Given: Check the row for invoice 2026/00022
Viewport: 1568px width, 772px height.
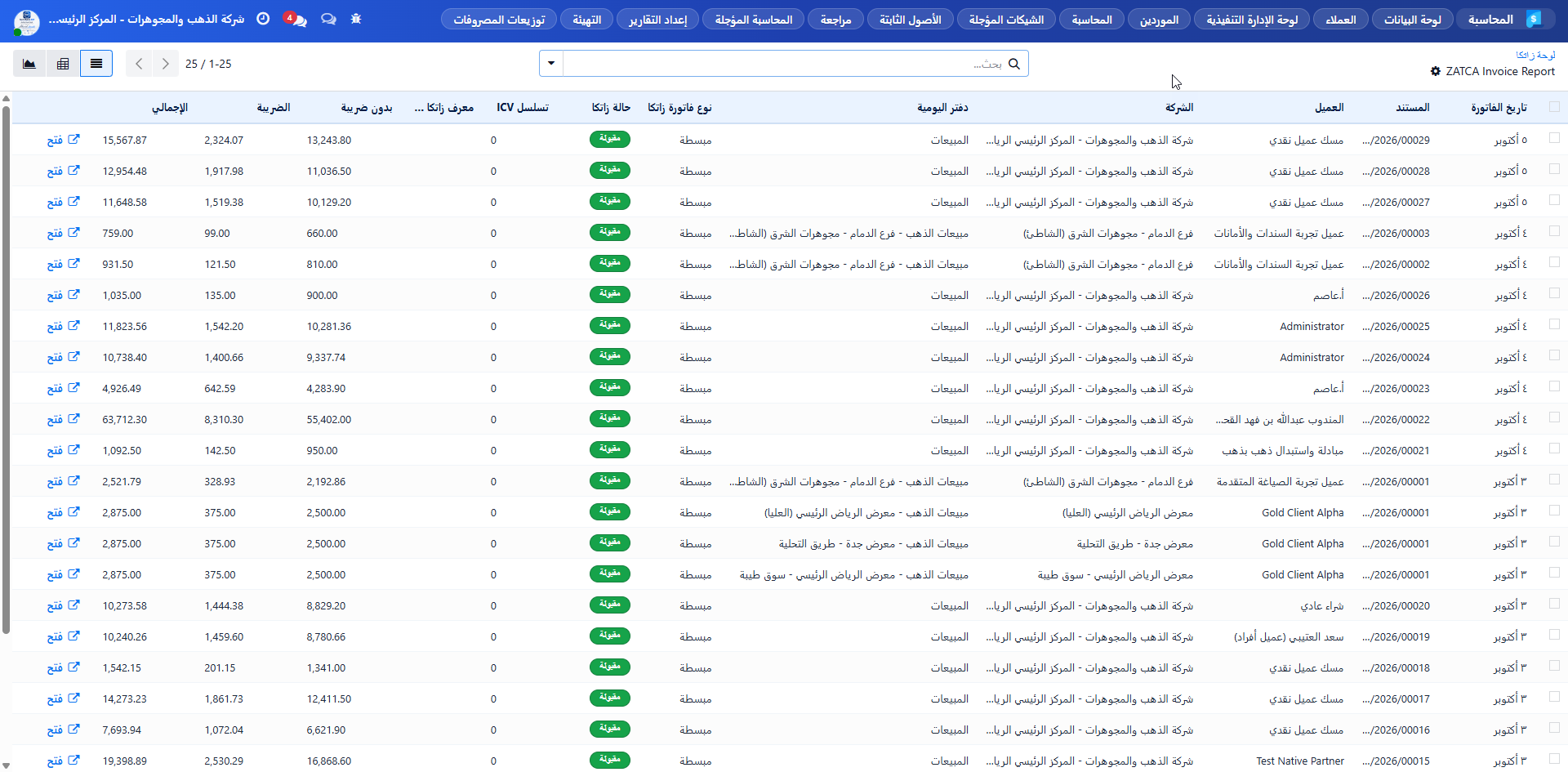Looking at the screenshot, I should 1554,417.
